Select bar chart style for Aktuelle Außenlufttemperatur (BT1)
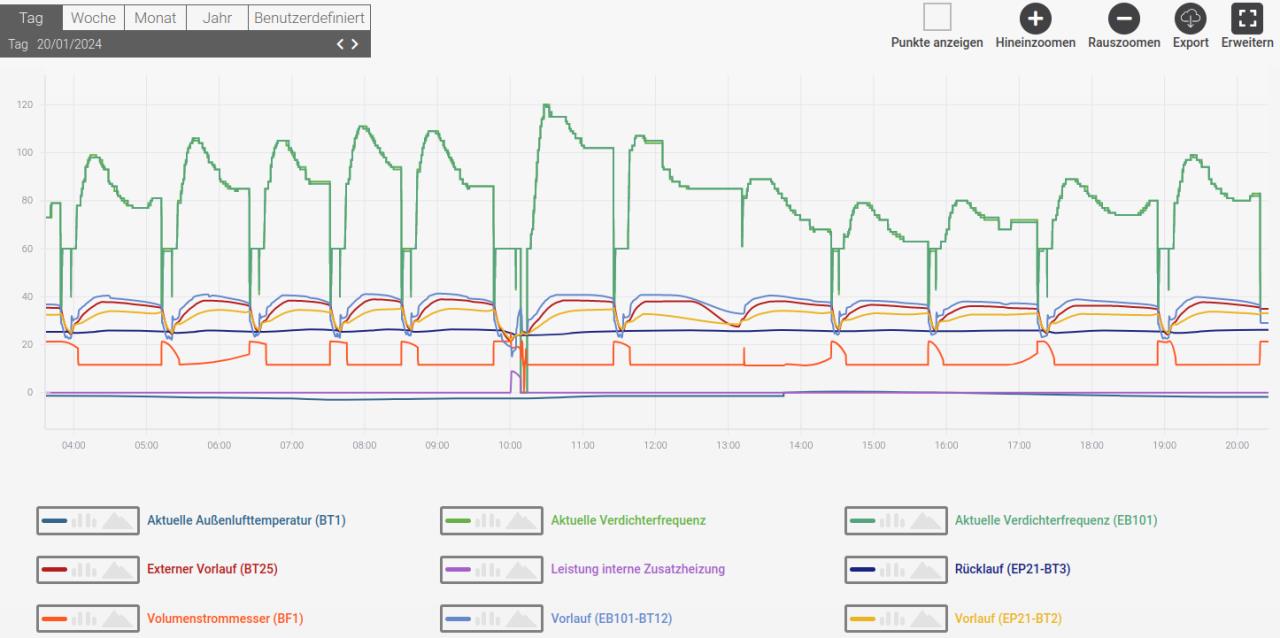The height and width of the screenshot is (638, 1280). 85,520
